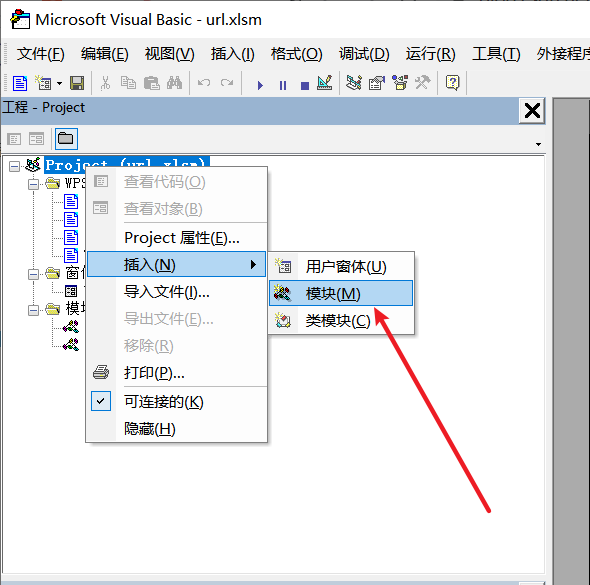Insert a 模块(M) from submenu
Viewport: 590px width, 585px height.
point(341,293)
